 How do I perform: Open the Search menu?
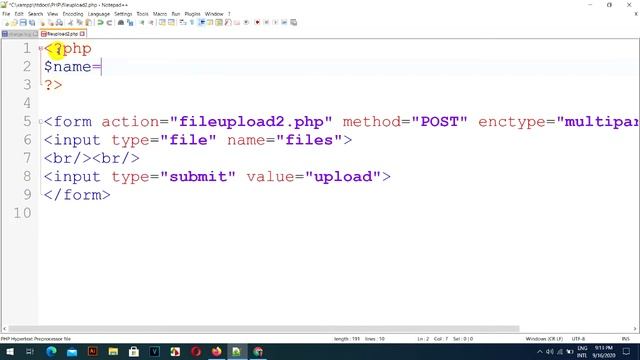pyautogui.click(x=35, y=14)
